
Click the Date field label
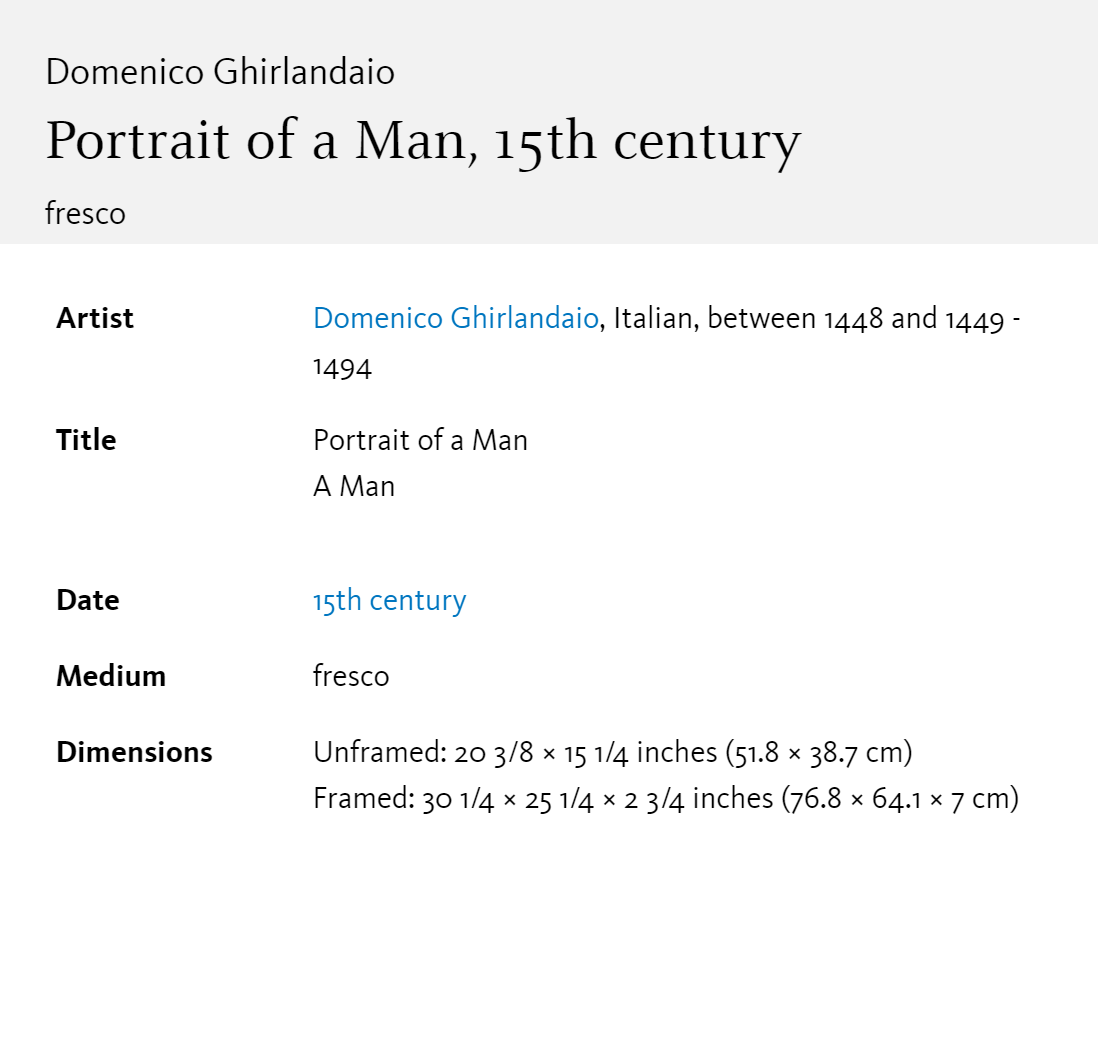88,601
